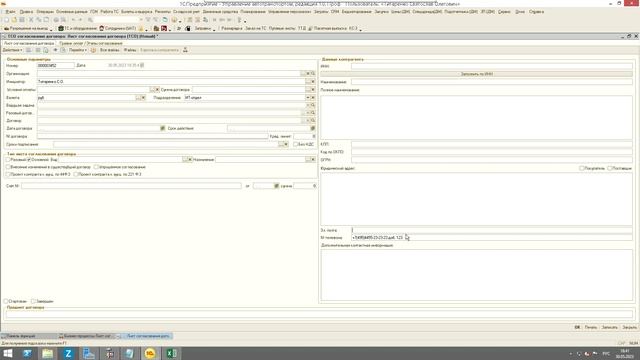Expand the Подразделение dropdown arrow
The width and height of the screenshot is (640, 360).
308,98
